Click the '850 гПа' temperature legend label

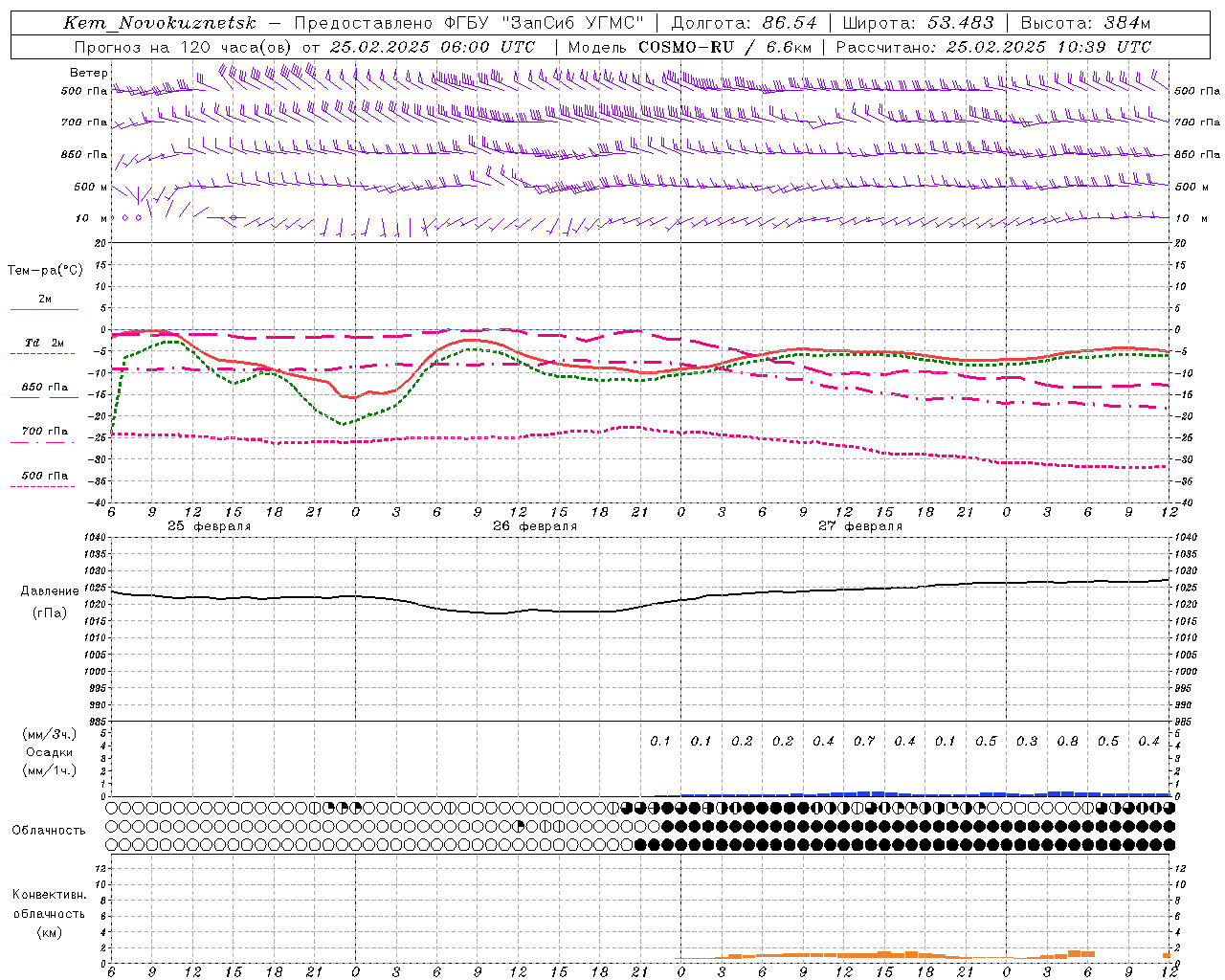(x=45, y=388)
